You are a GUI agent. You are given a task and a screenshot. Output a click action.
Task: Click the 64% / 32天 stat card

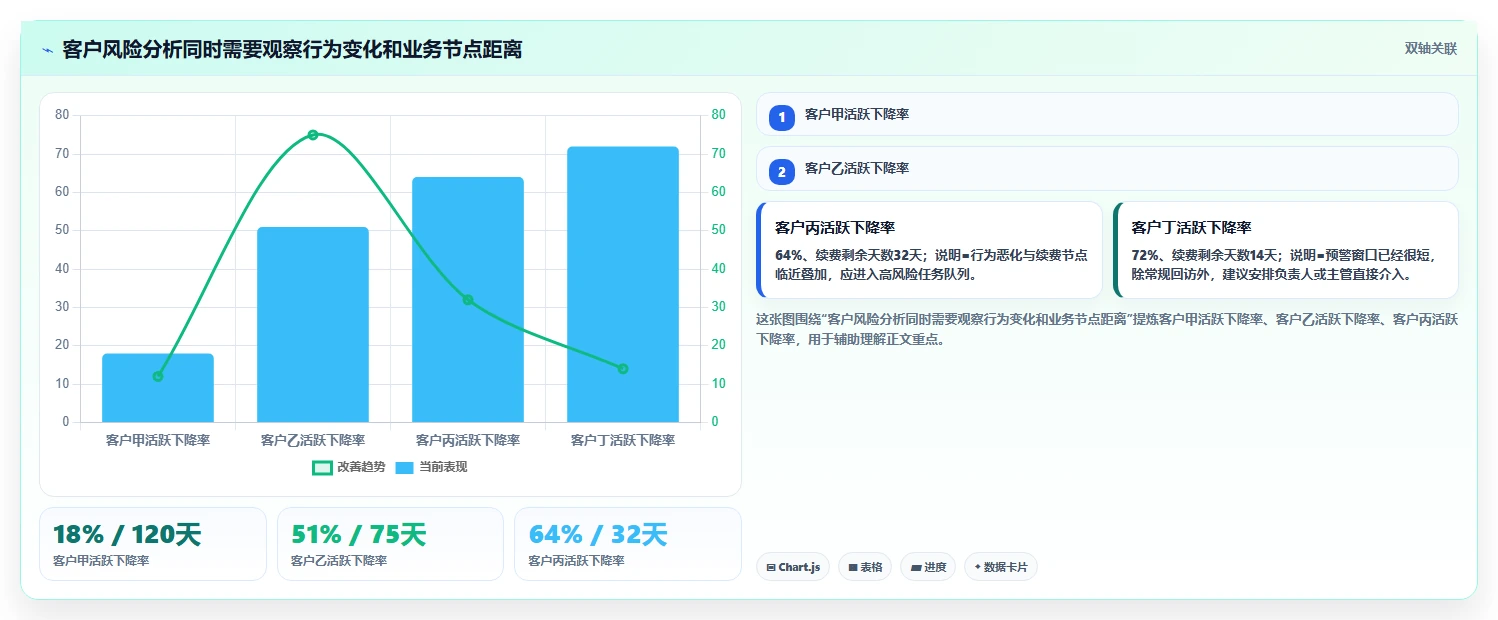click(628, 544)
